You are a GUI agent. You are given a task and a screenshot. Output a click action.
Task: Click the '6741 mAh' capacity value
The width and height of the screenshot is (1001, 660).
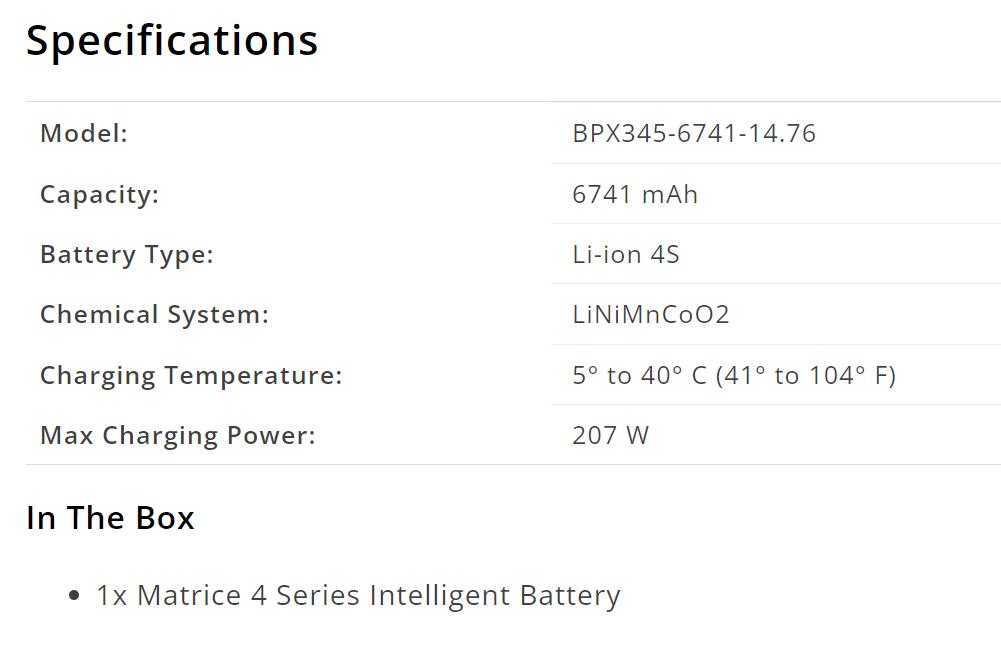(x=635, y=194)
